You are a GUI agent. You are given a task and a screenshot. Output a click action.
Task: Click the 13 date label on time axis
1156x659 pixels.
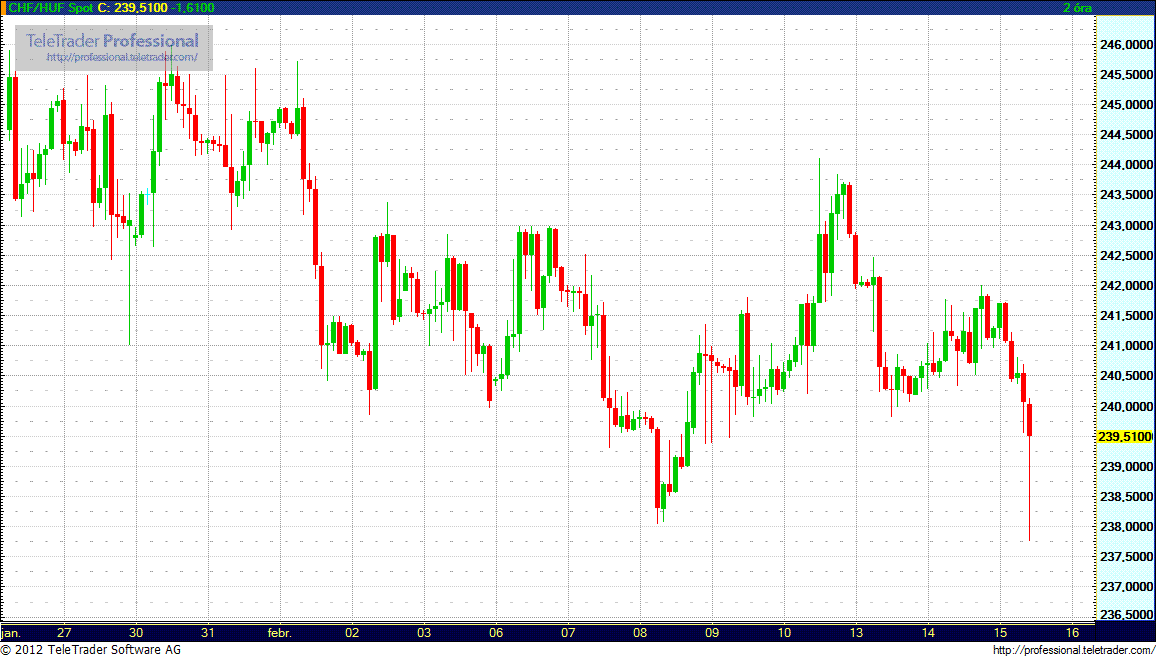click(x=856, y=632)
